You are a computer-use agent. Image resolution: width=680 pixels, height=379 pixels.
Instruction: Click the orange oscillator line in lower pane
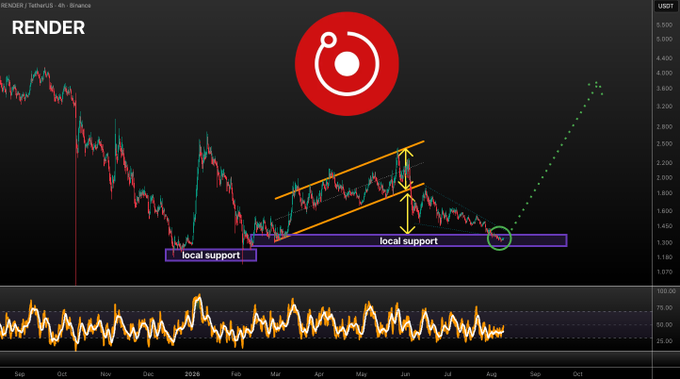click(252, 323)
